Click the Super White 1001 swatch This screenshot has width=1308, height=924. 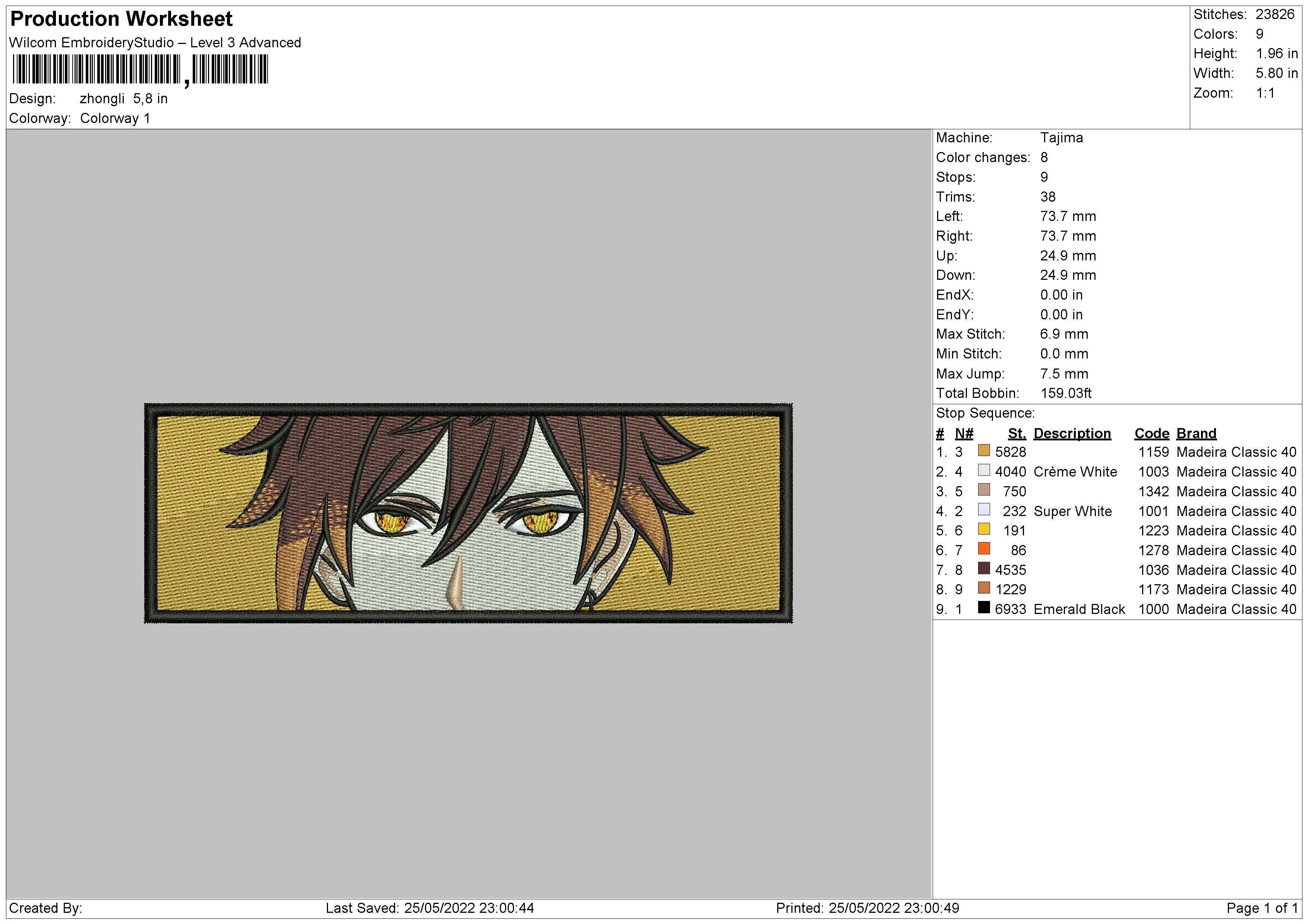click(x=984, y=510)
